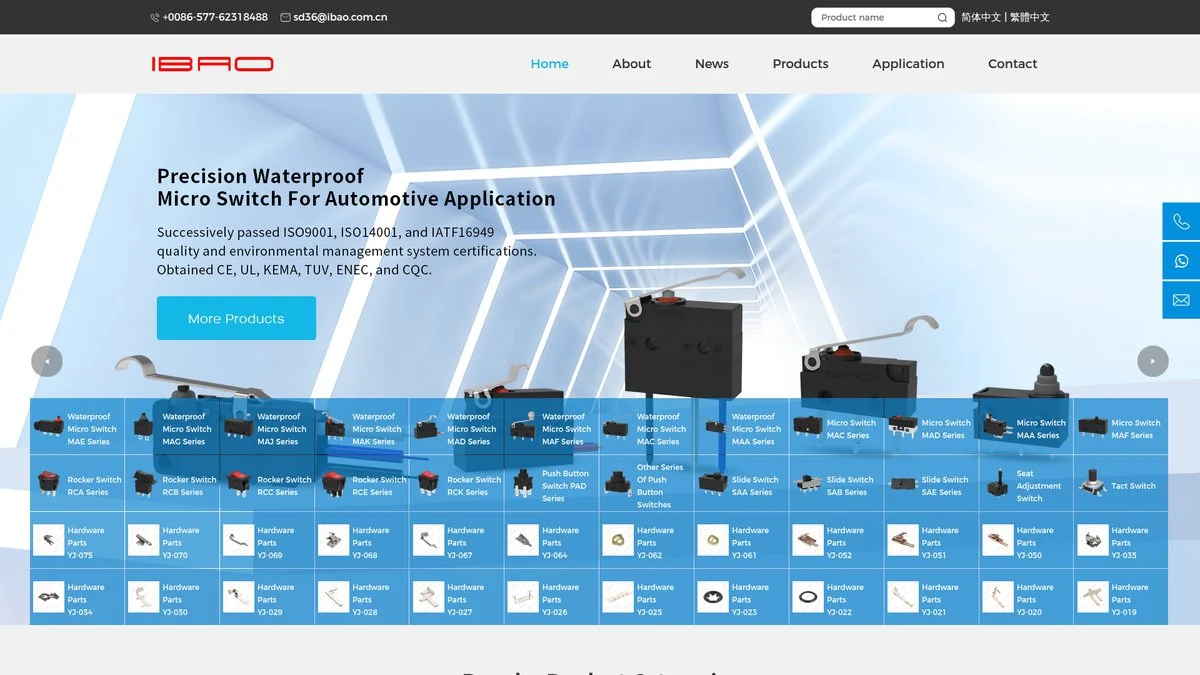
Task: Click Tact Switch product image
Action: tap(1093, 484)
